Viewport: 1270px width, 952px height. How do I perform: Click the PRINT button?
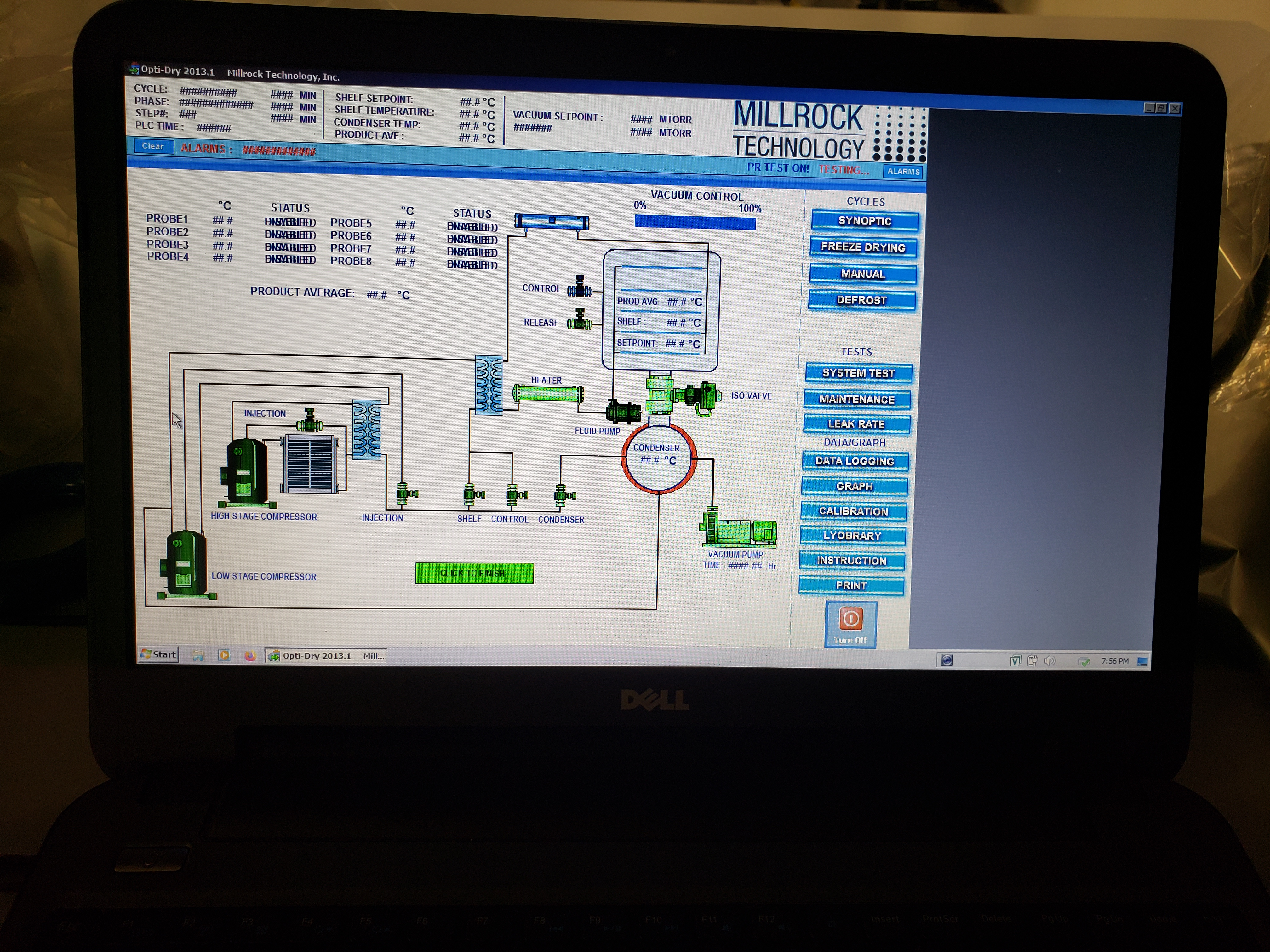pyautogui.click(x=851, y=585)
